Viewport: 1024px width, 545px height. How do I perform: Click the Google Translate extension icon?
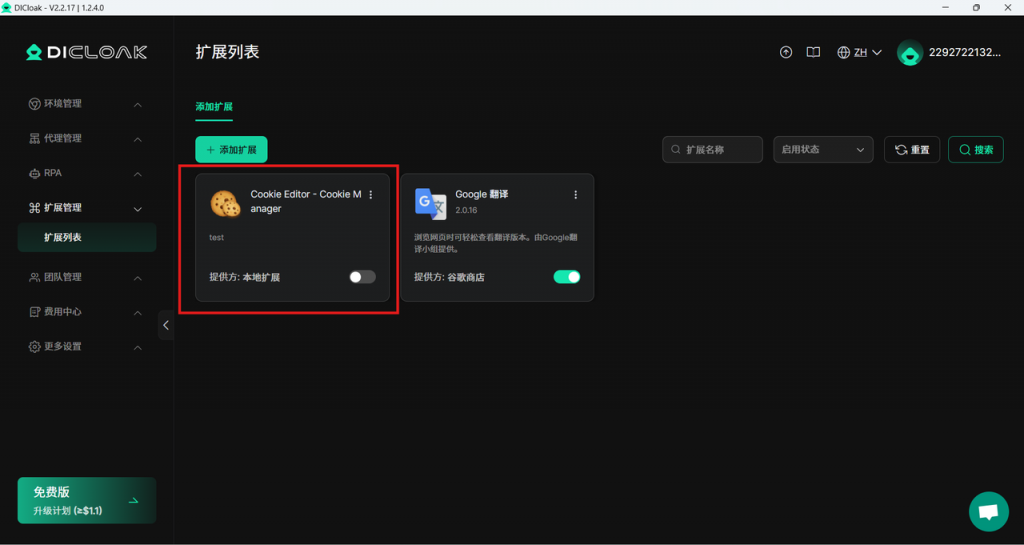(x=430, y=204)
